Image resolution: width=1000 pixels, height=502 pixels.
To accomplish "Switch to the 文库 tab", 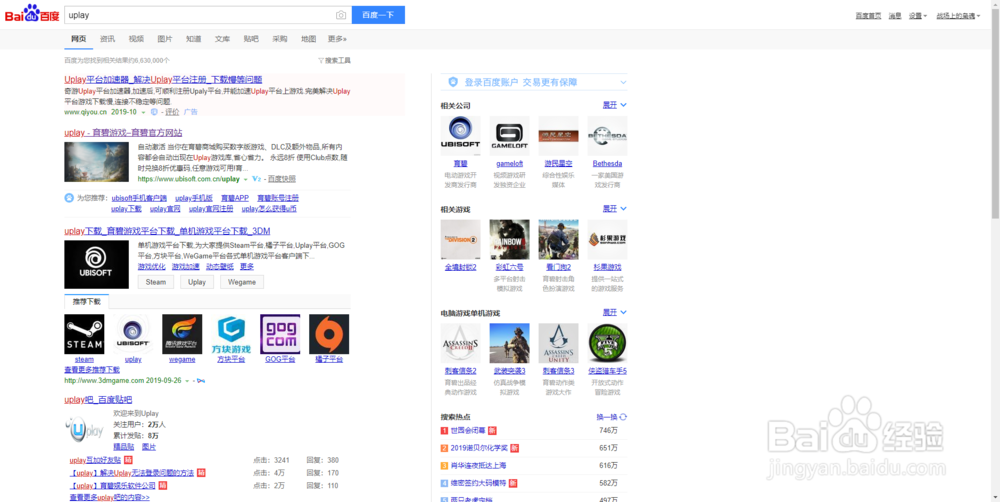I will (x=222, y=39).
